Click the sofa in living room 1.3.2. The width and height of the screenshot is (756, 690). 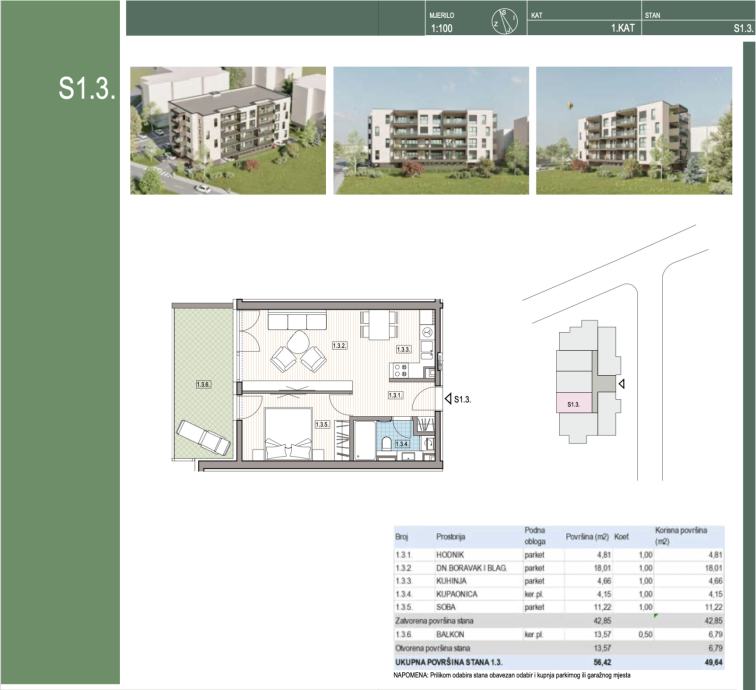(x=297, y=321)
